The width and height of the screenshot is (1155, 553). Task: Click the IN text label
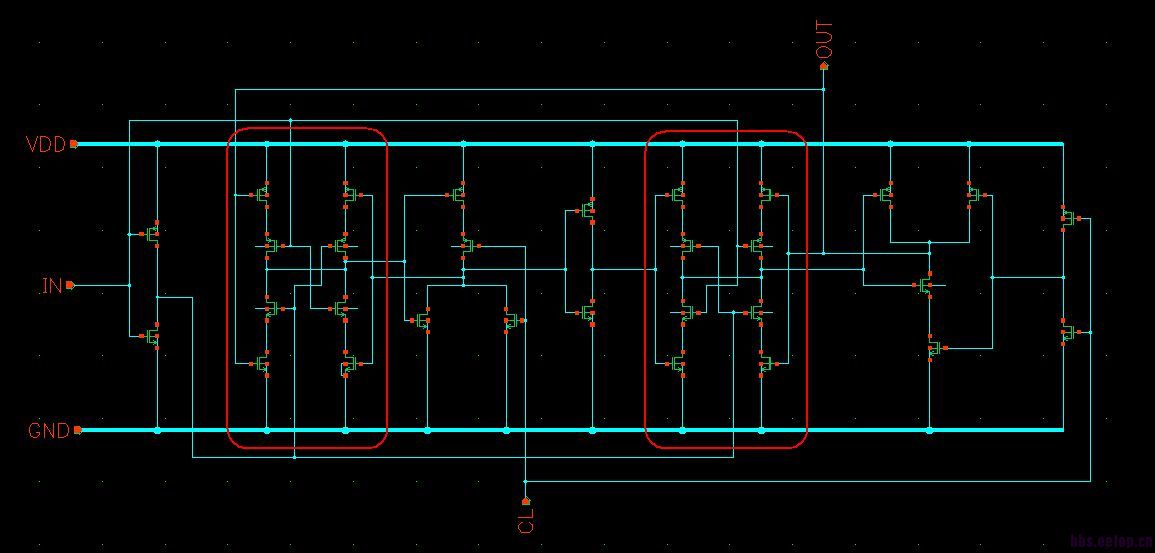(52, 286)
